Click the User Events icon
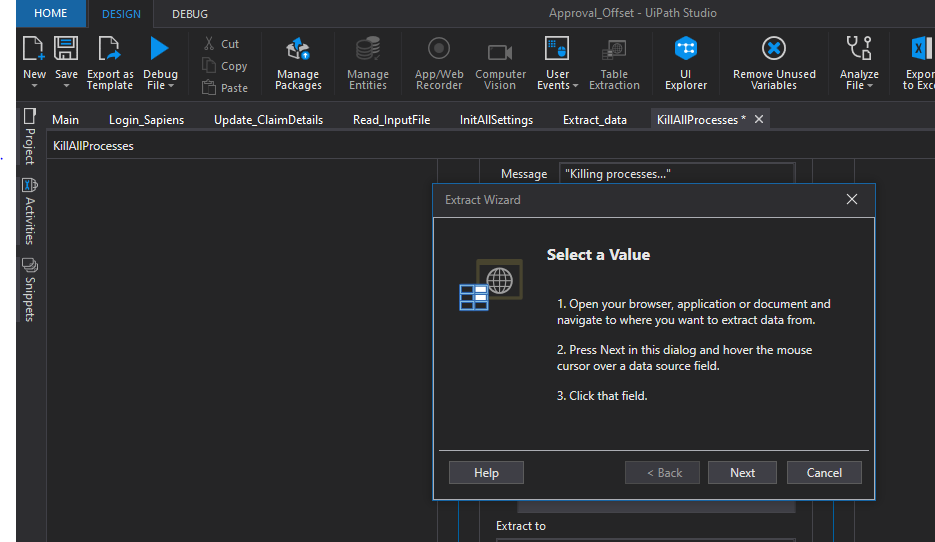 557,49
